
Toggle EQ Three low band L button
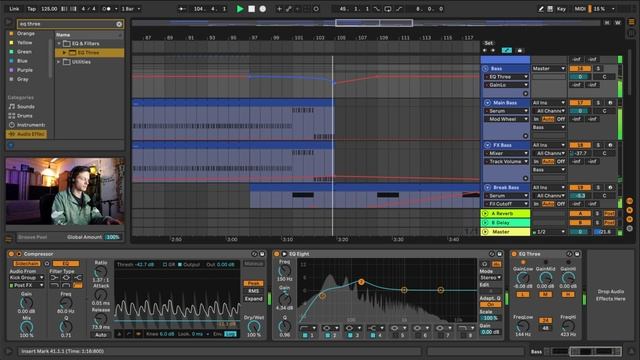tap(523, 294)
